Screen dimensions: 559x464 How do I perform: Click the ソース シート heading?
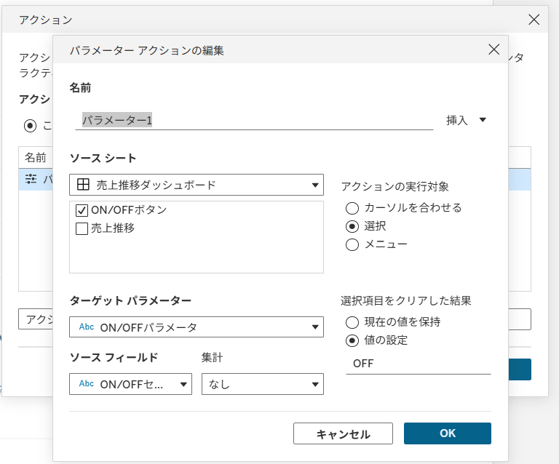(x=103, y=158)
